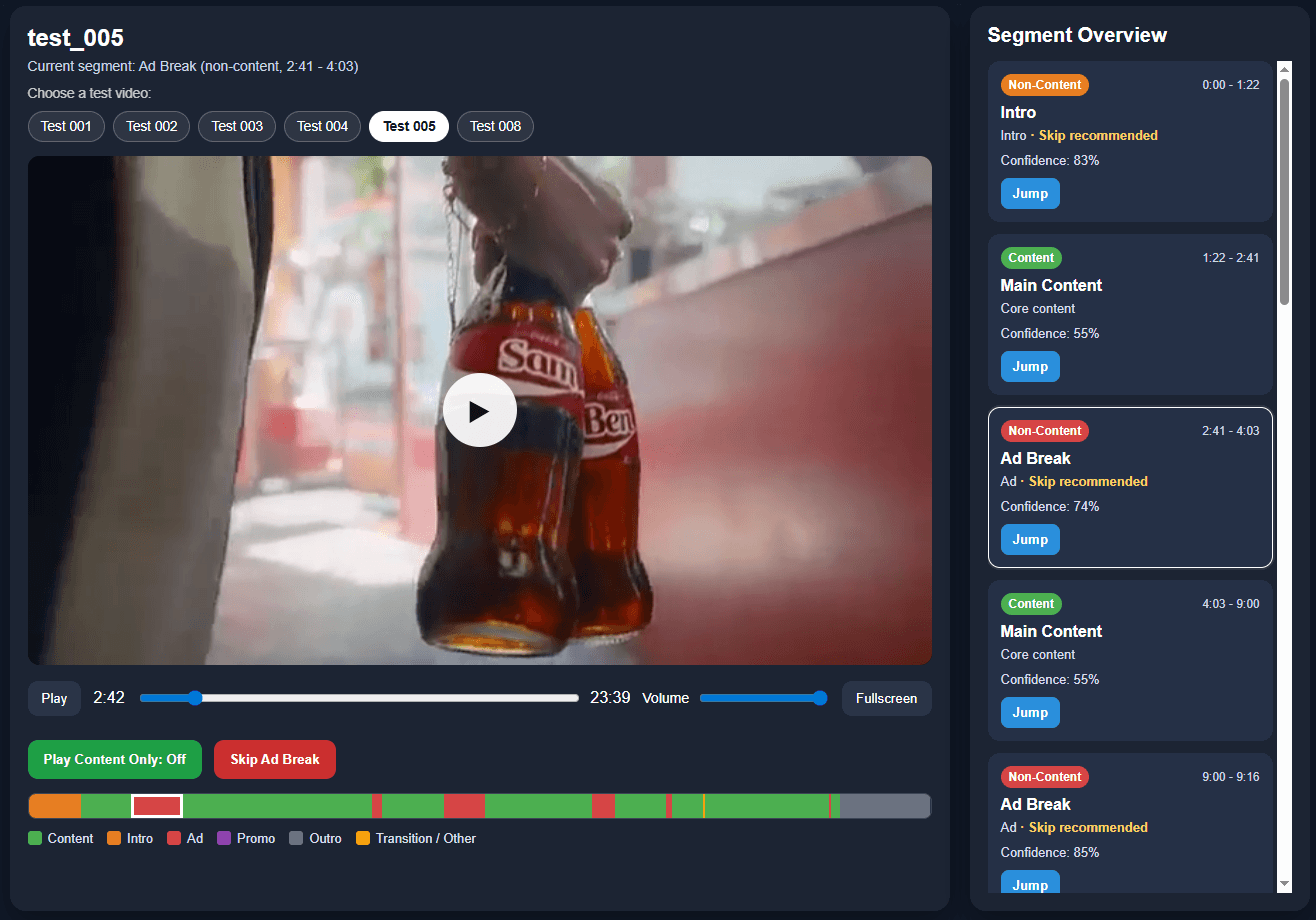Click the Segment Overview scrollbar thumb
1316x920 pixels.
pyautogui.click(x=1285, y=190)
